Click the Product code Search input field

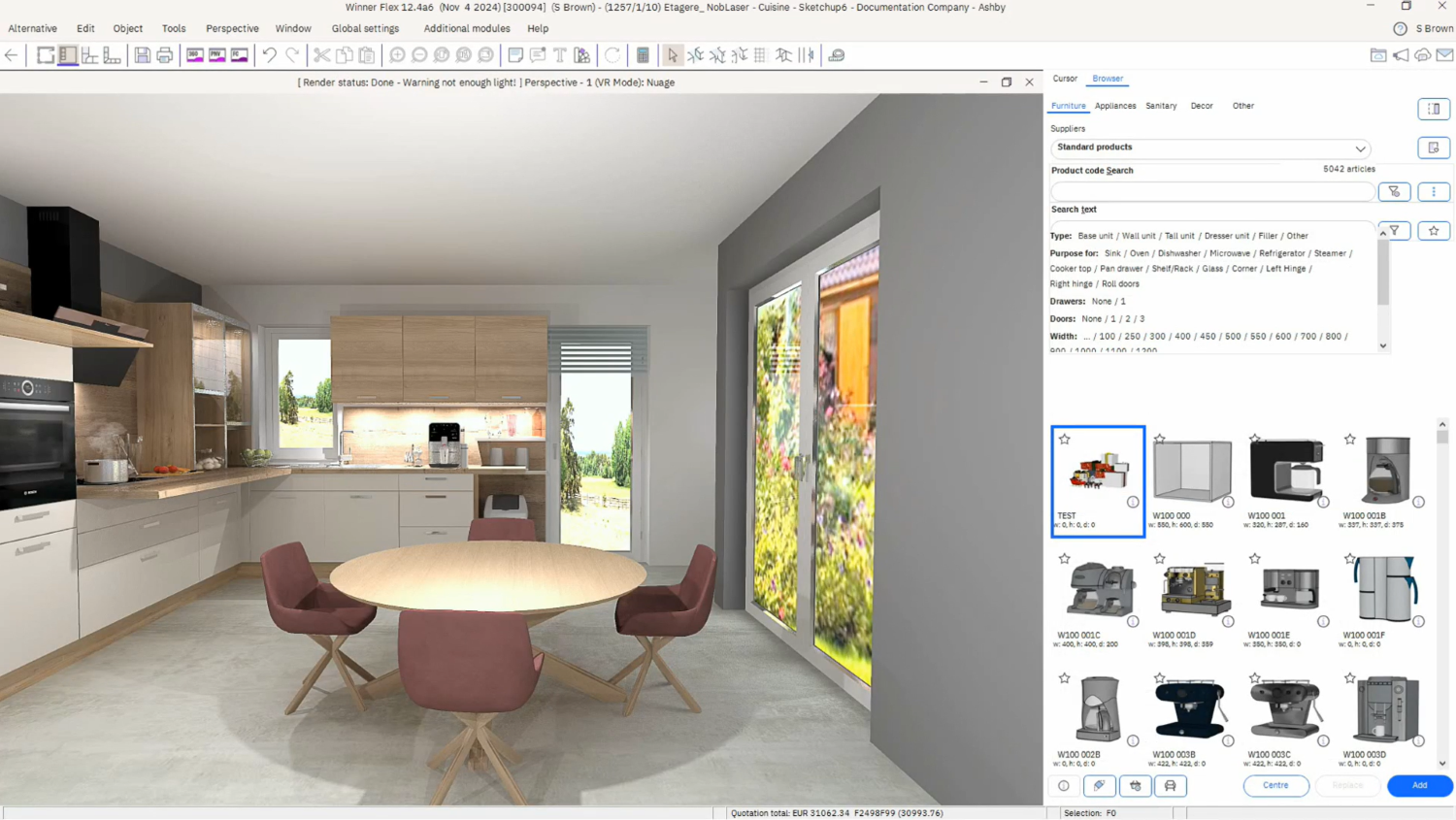(x=1212, y=192)
